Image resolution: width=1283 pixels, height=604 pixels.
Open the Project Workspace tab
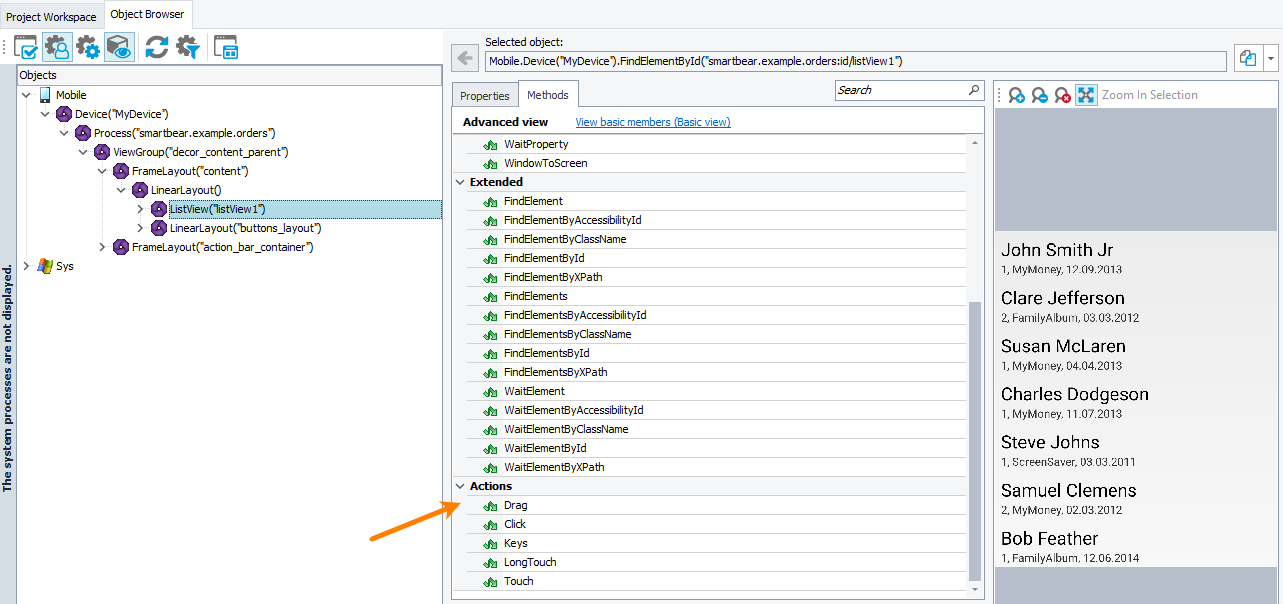point(51,16)
